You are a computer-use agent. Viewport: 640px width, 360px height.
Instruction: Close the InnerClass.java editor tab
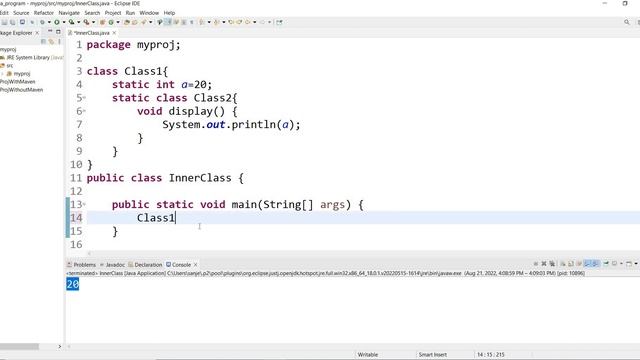pyautogui.click(x=114, y=33)
